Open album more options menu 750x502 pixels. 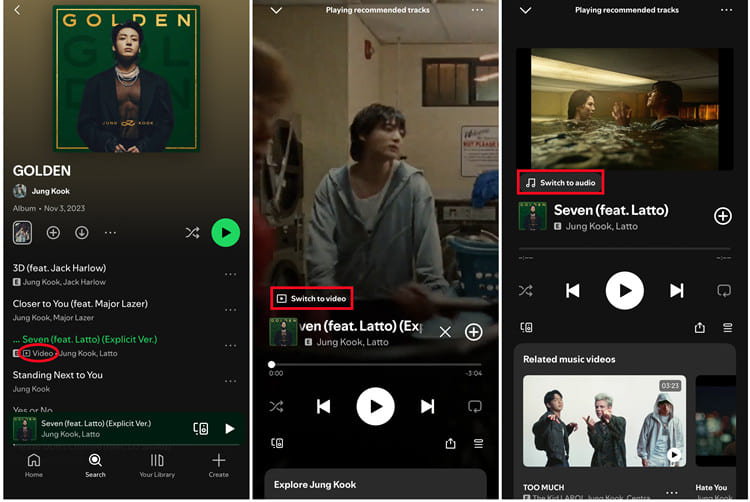pyautogui.click(x=110, y=233)
